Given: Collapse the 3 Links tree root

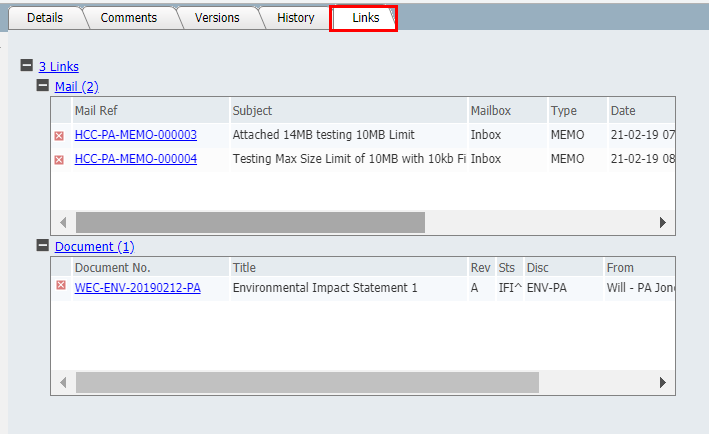Looking at the screenshot, I should tap(27, 65).
